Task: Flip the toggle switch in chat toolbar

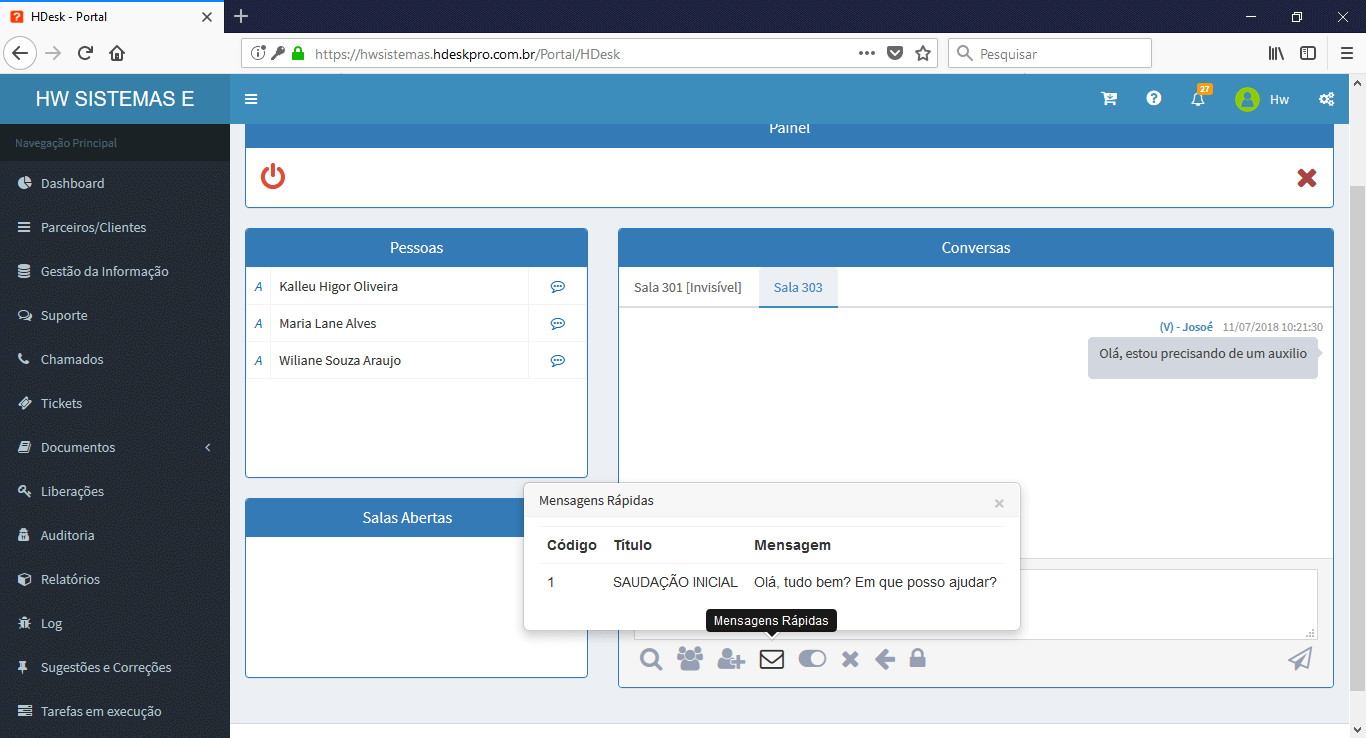Action: click(x=812, y=659)
